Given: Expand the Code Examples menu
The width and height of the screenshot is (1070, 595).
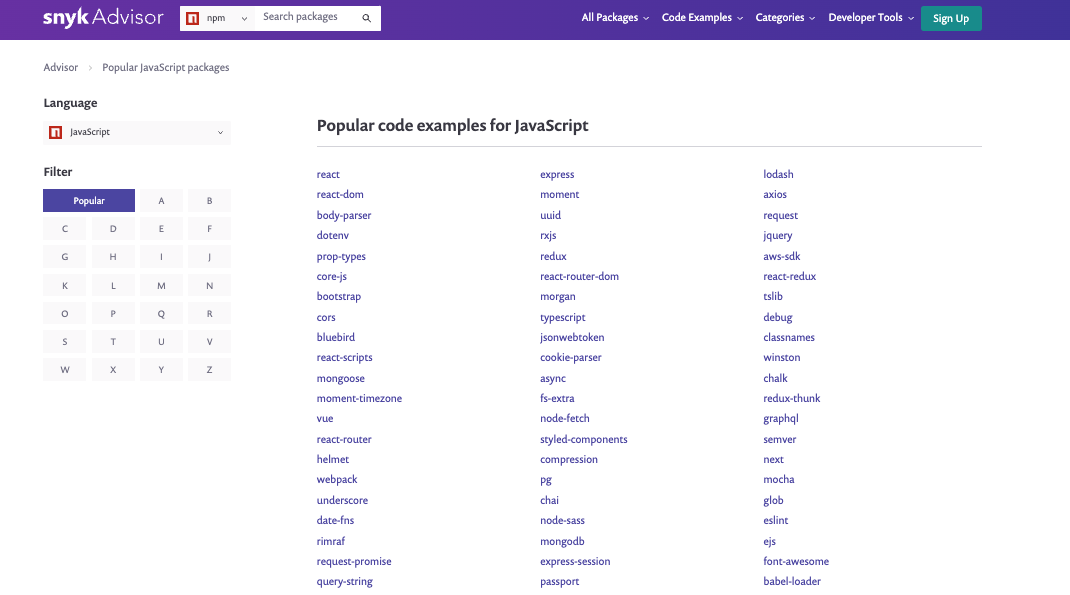Looking at the screenshot, I should 702,18.
